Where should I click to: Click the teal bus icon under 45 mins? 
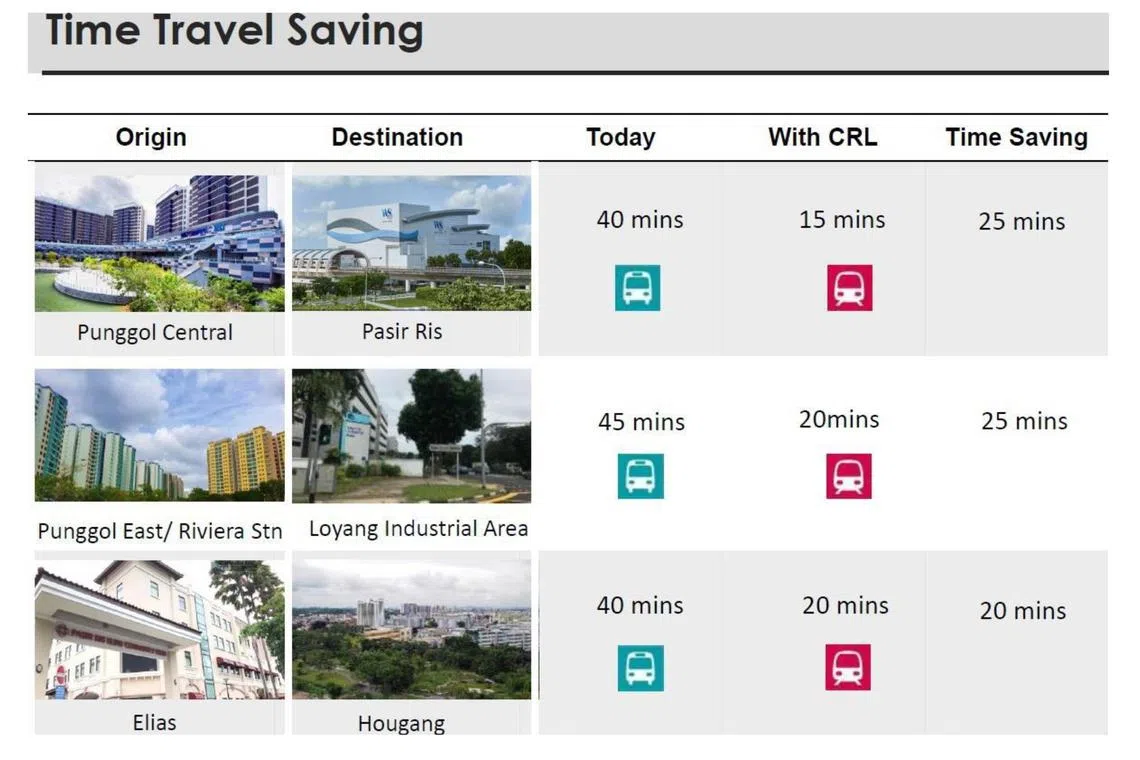(640, 476)
